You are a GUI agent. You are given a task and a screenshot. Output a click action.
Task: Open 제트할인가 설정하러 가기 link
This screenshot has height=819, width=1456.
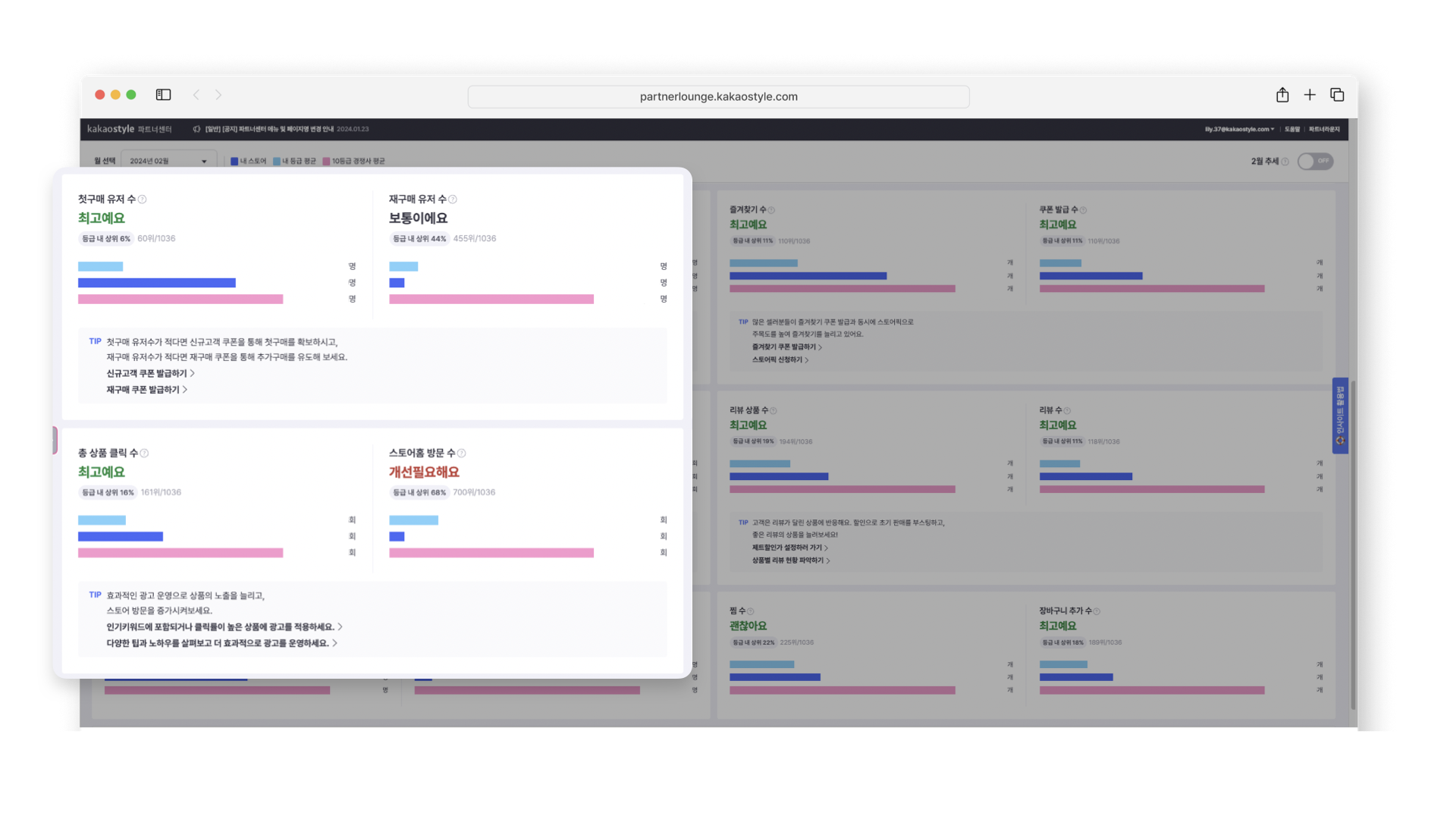790,548
